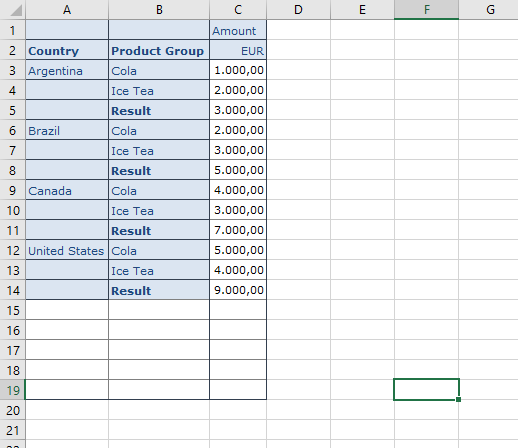Select the United States cell
Image resolution: width=518 pixels, height=448 pixels.
point(67,250)
